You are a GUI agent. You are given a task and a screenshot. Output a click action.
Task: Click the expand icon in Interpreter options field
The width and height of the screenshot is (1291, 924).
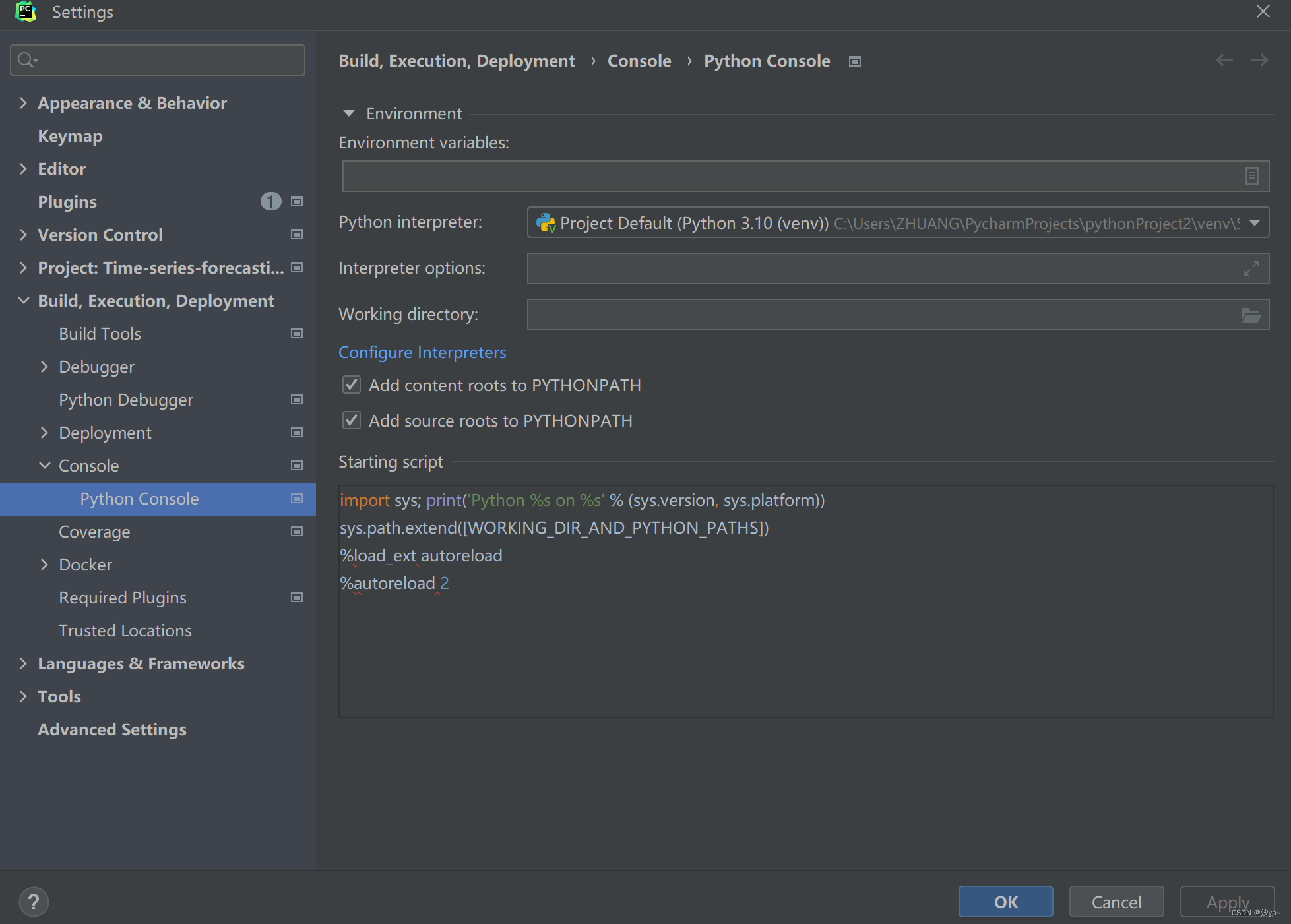1251,268
